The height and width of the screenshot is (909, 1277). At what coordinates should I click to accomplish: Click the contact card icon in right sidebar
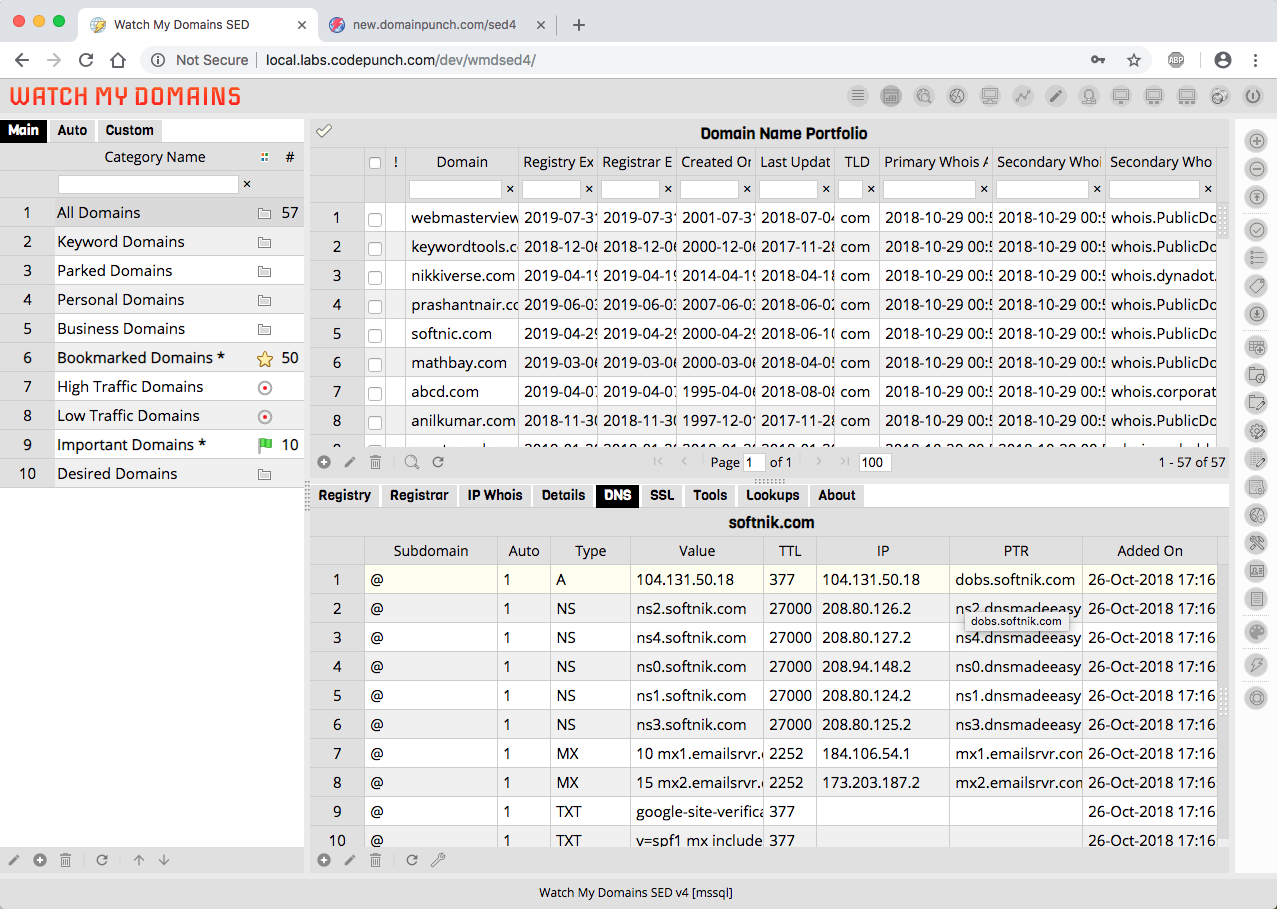[1257, 571]
